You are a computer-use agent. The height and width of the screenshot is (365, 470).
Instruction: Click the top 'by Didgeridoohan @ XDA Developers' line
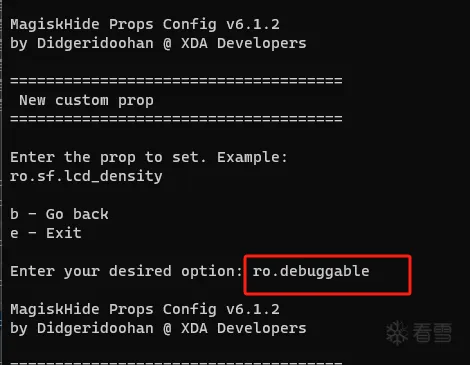coord(158,43)
